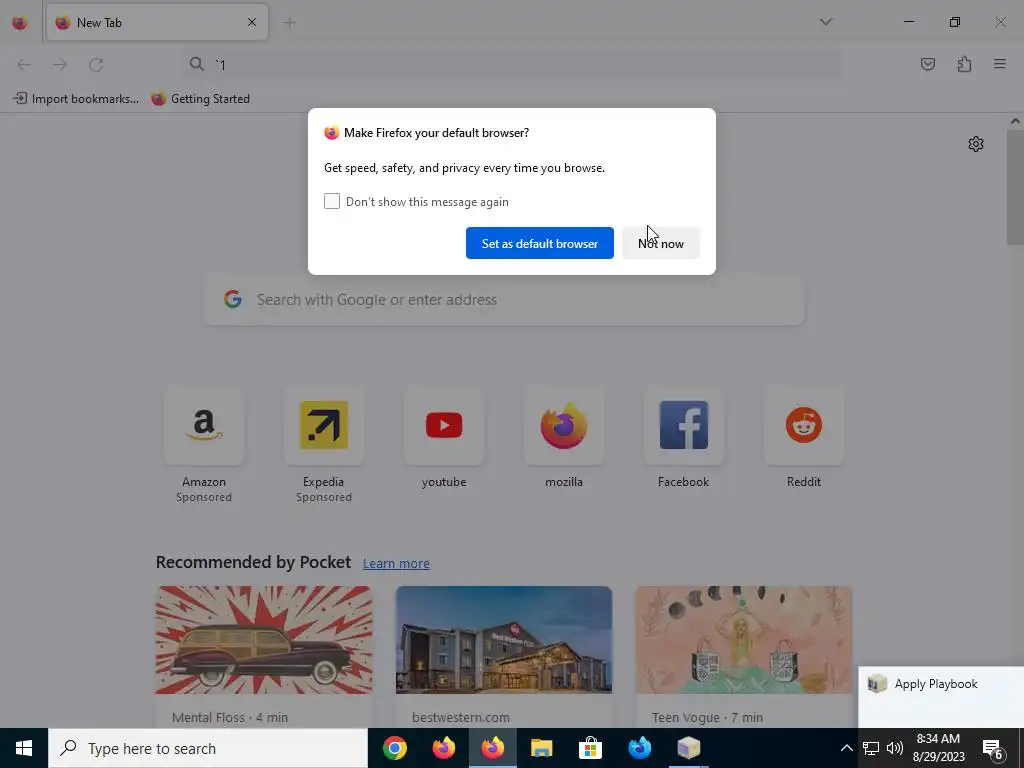
Task: Go forward with the forward arrow
Action: click(x=60, y=64)
